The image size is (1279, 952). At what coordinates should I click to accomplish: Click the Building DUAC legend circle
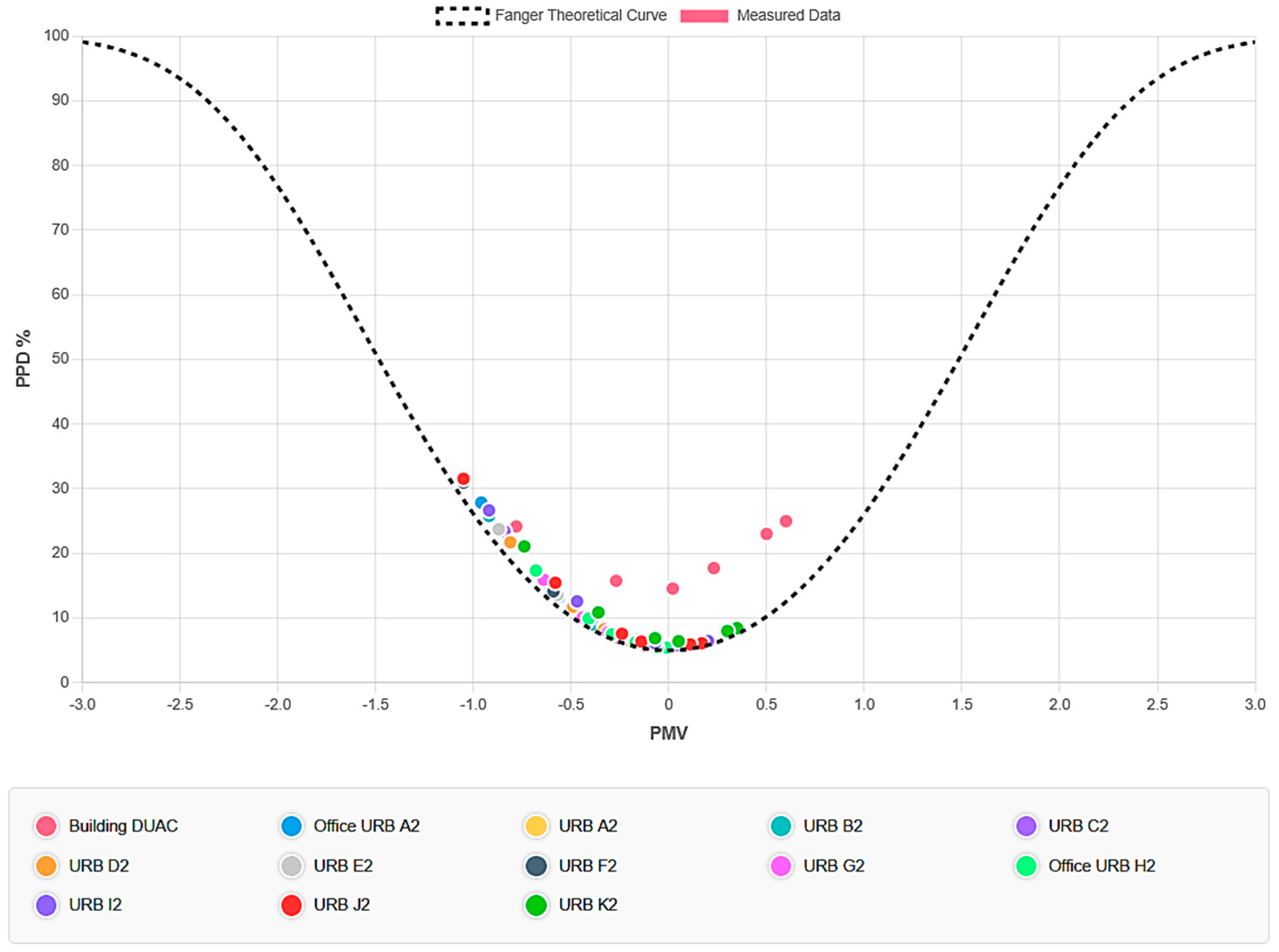46,826
